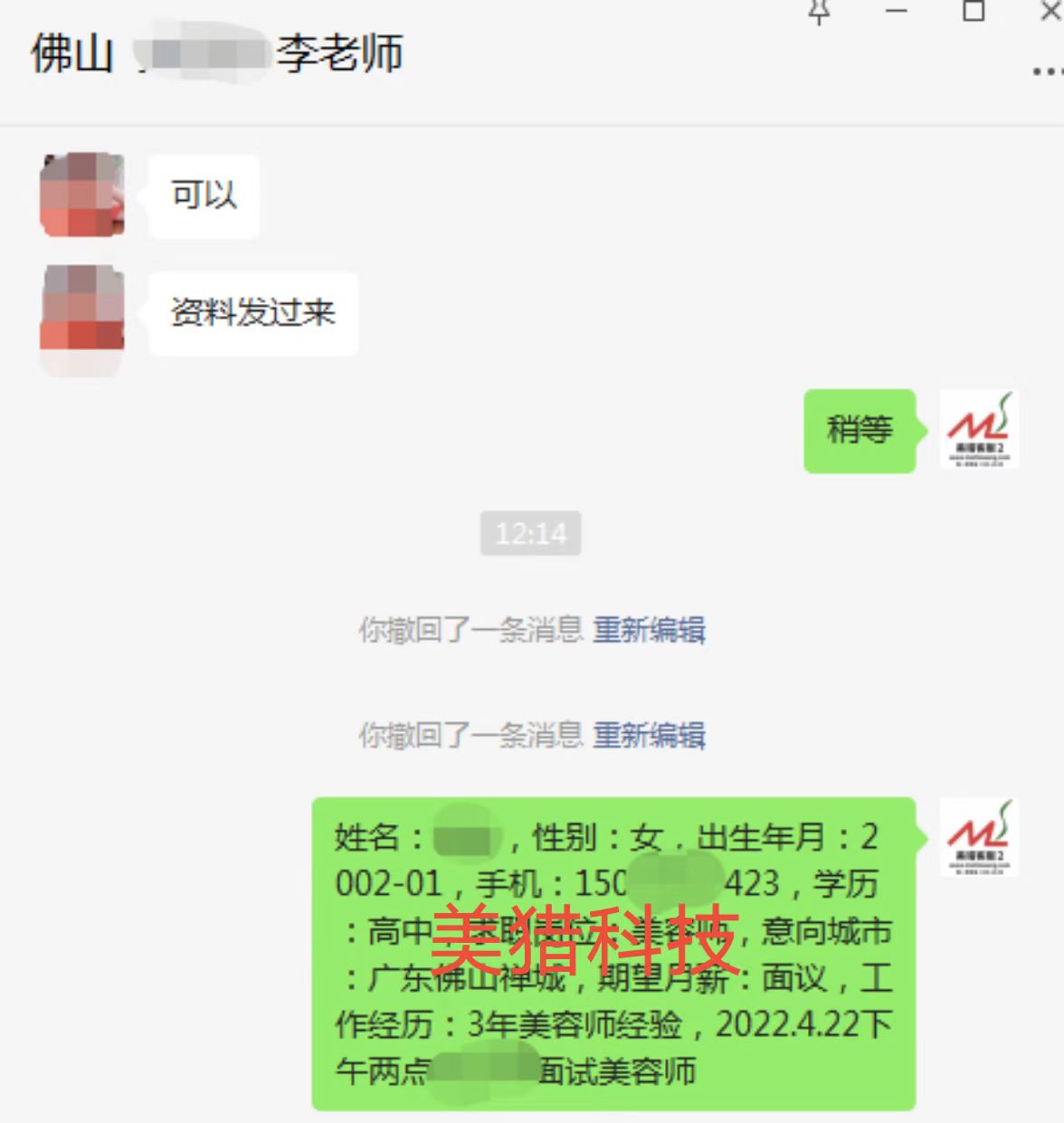The image size is (1064, 1123).
Task: Click the 12:14 timestamp label
Action: click(x=530, y=533)
